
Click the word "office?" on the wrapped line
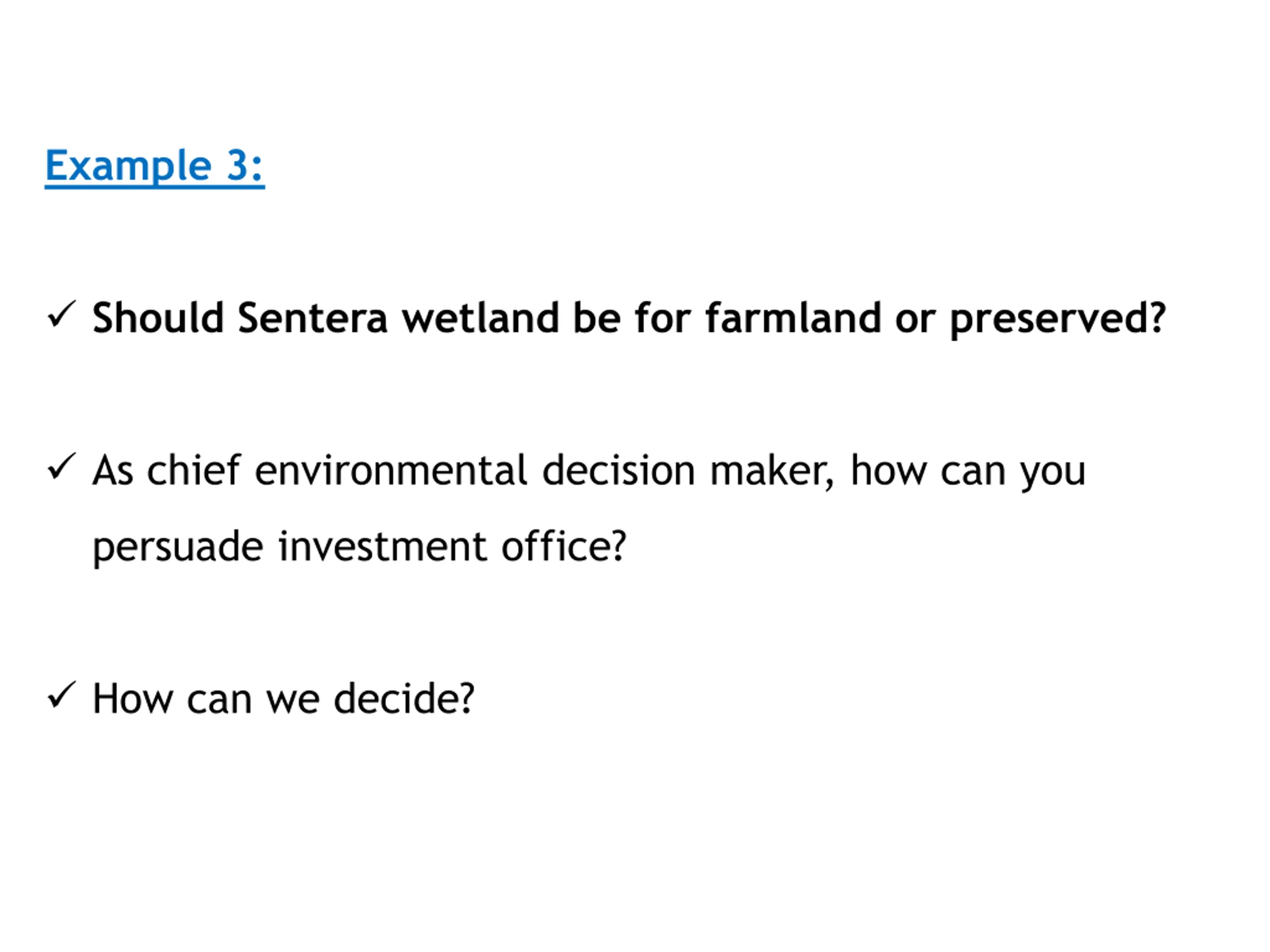[x=564, y=546]
